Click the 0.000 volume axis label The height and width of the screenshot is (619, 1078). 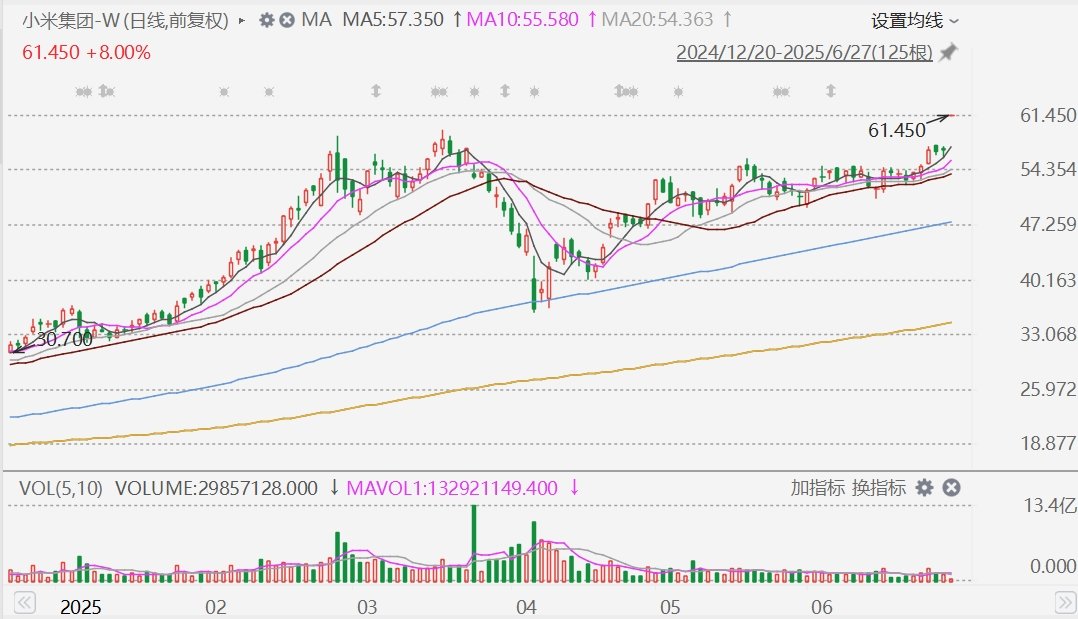click(1053, 566)
